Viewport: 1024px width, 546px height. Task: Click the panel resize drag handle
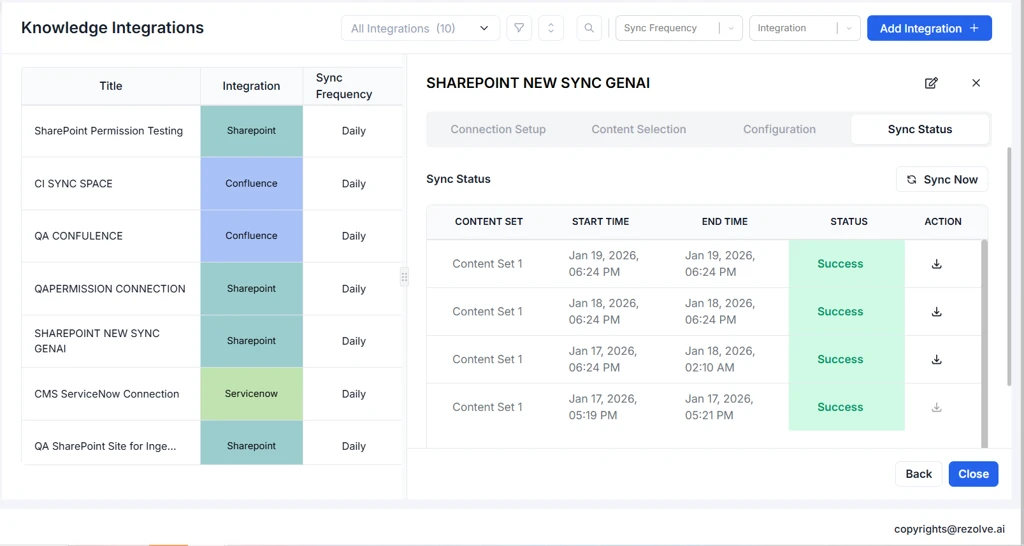(404, 277)
